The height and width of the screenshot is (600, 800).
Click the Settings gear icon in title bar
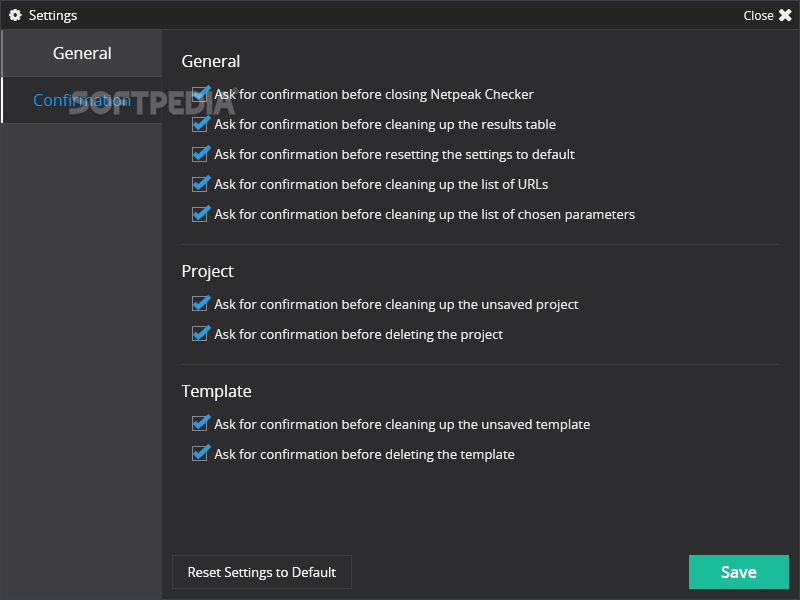click(x=15, y=15)
